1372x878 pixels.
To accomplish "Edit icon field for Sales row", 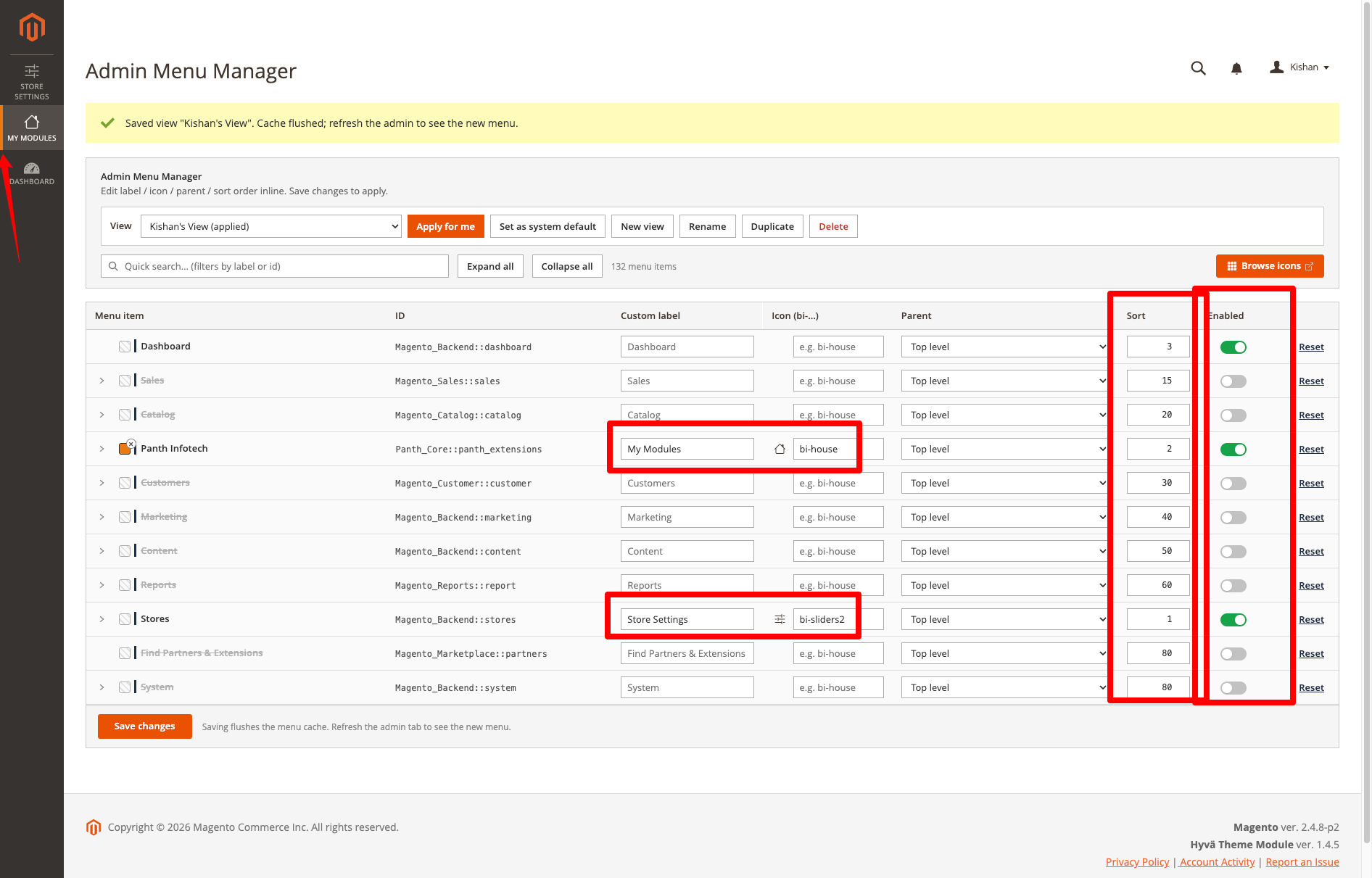I will (838, 381).
